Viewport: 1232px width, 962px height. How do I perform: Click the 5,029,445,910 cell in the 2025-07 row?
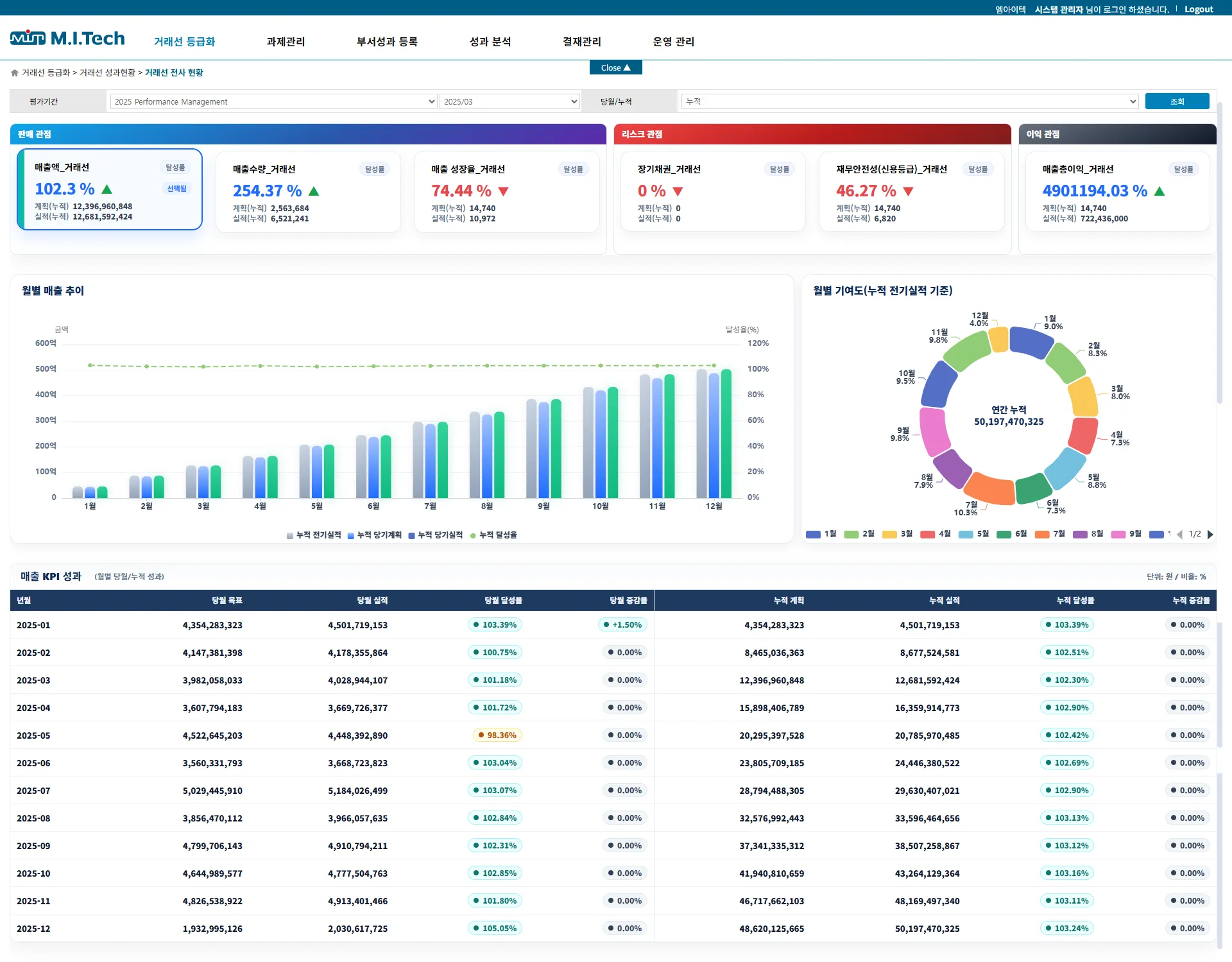coord(212,791)
